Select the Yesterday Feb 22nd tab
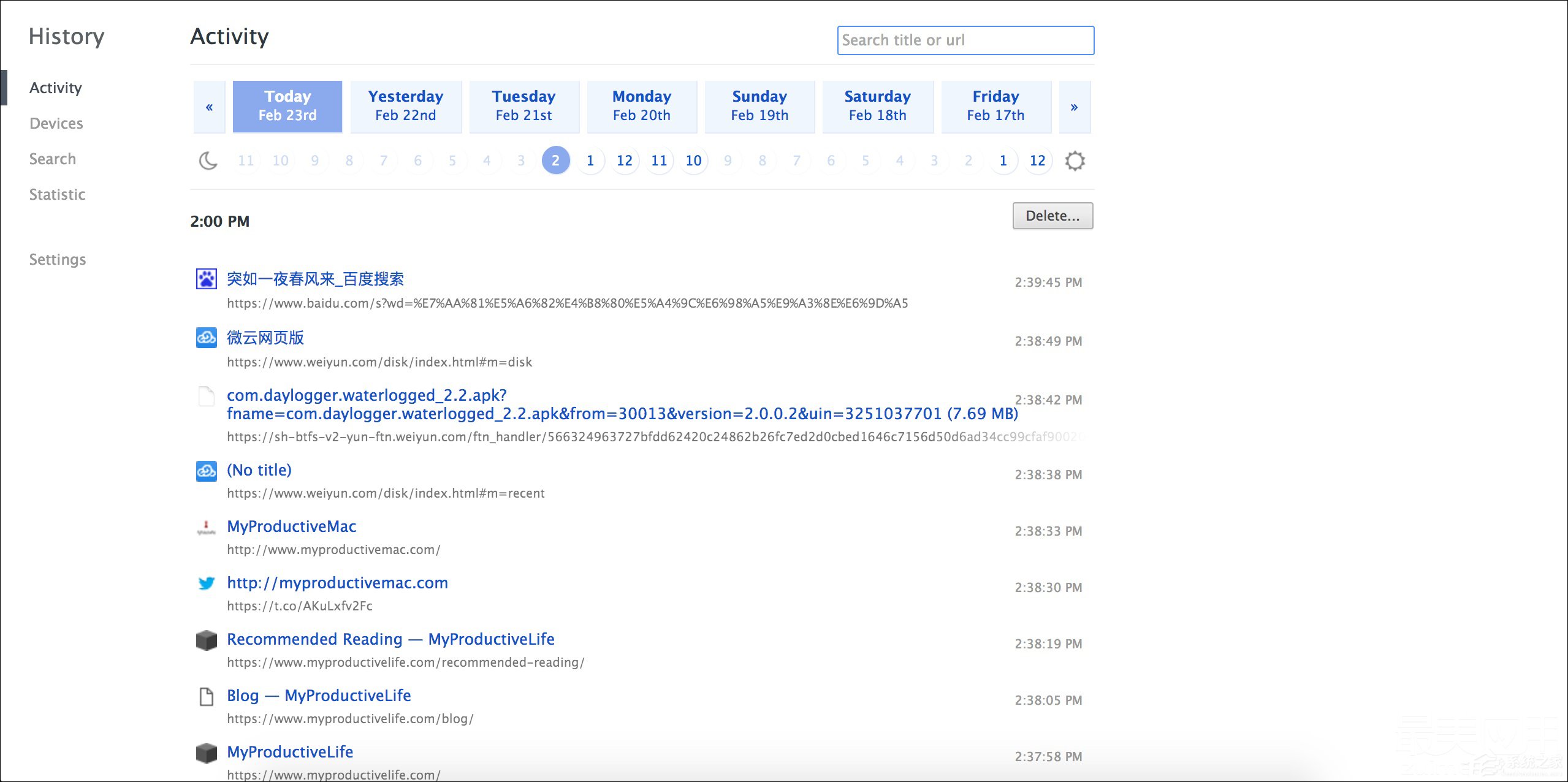Screen dimensions: 1568x782 [405, 106]
